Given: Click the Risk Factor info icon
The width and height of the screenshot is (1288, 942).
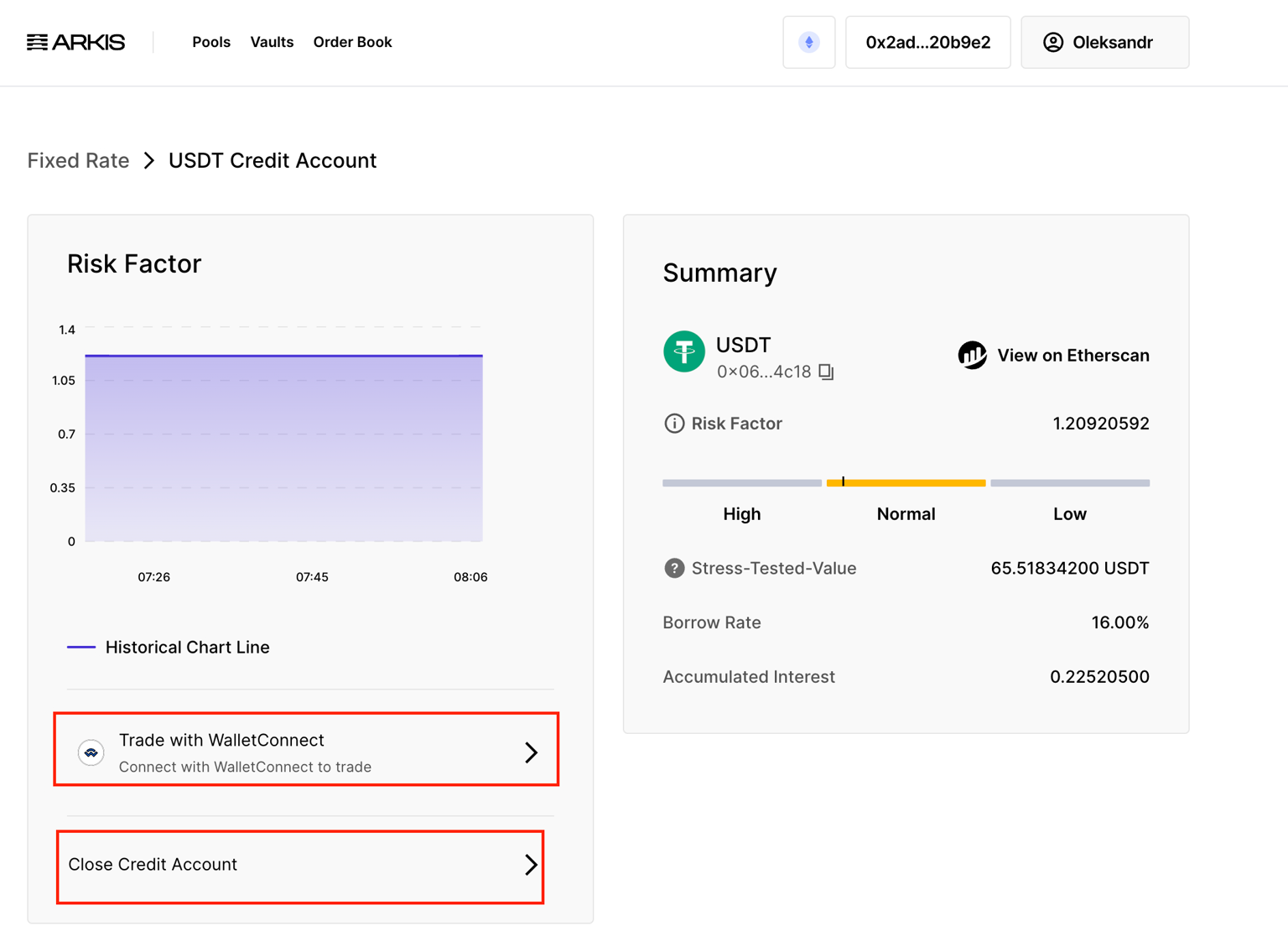Looking at the screenshot, I should pyautogui.click(x=673, y=424).
